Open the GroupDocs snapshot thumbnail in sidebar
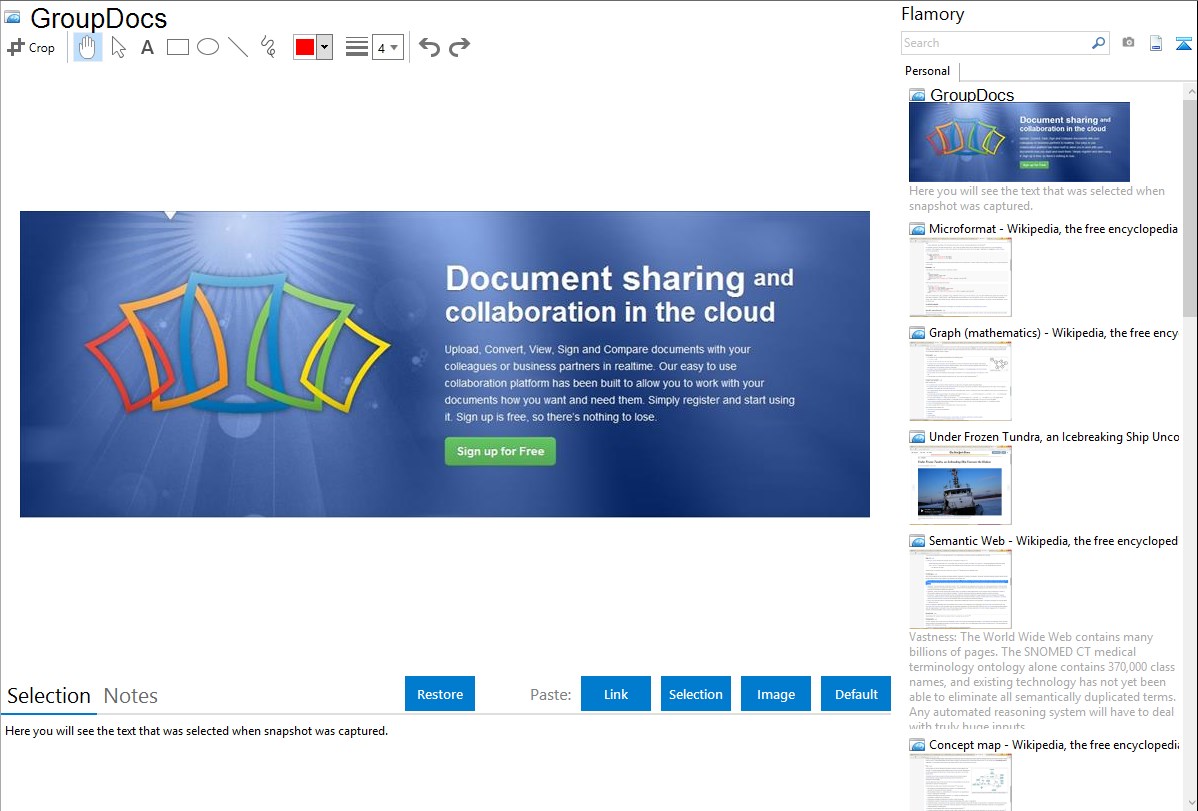The width and height of the screenshot is (1198, 811). pyautogui.click(x=1019, y=142)
